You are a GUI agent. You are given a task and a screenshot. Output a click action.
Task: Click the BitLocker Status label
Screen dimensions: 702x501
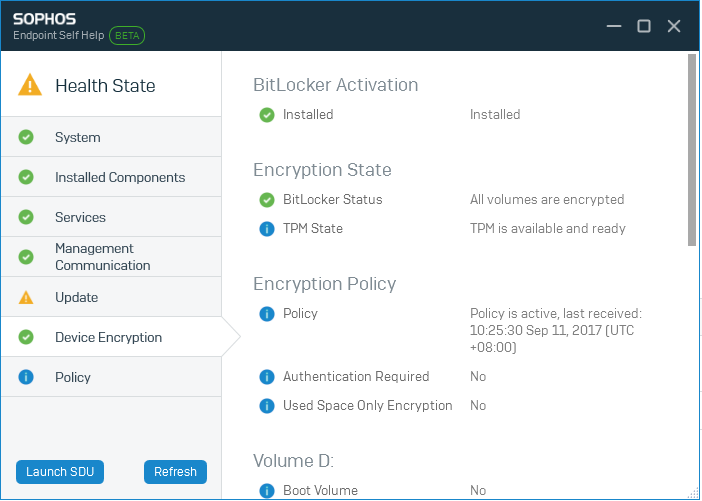pos(333,200)
